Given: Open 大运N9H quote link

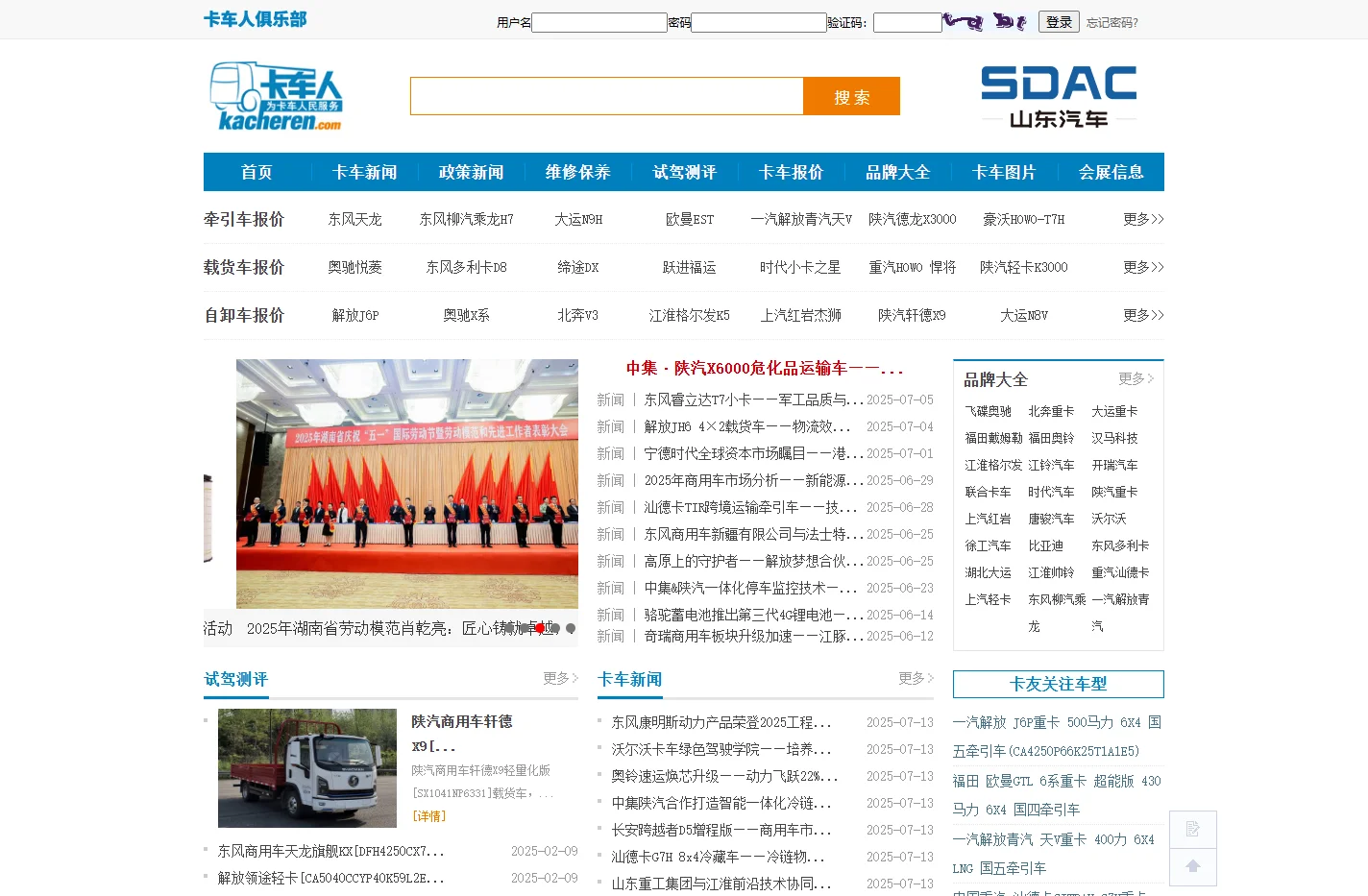Looking at the screenshot, I should pos(578,219).
